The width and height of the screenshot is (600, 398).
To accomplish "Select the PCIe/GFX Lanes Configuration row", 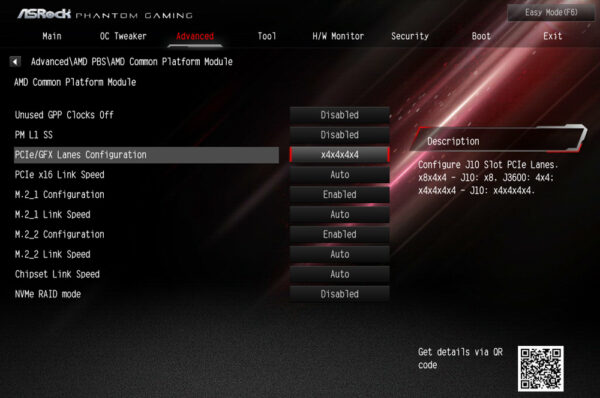I will tap(146, 155).
